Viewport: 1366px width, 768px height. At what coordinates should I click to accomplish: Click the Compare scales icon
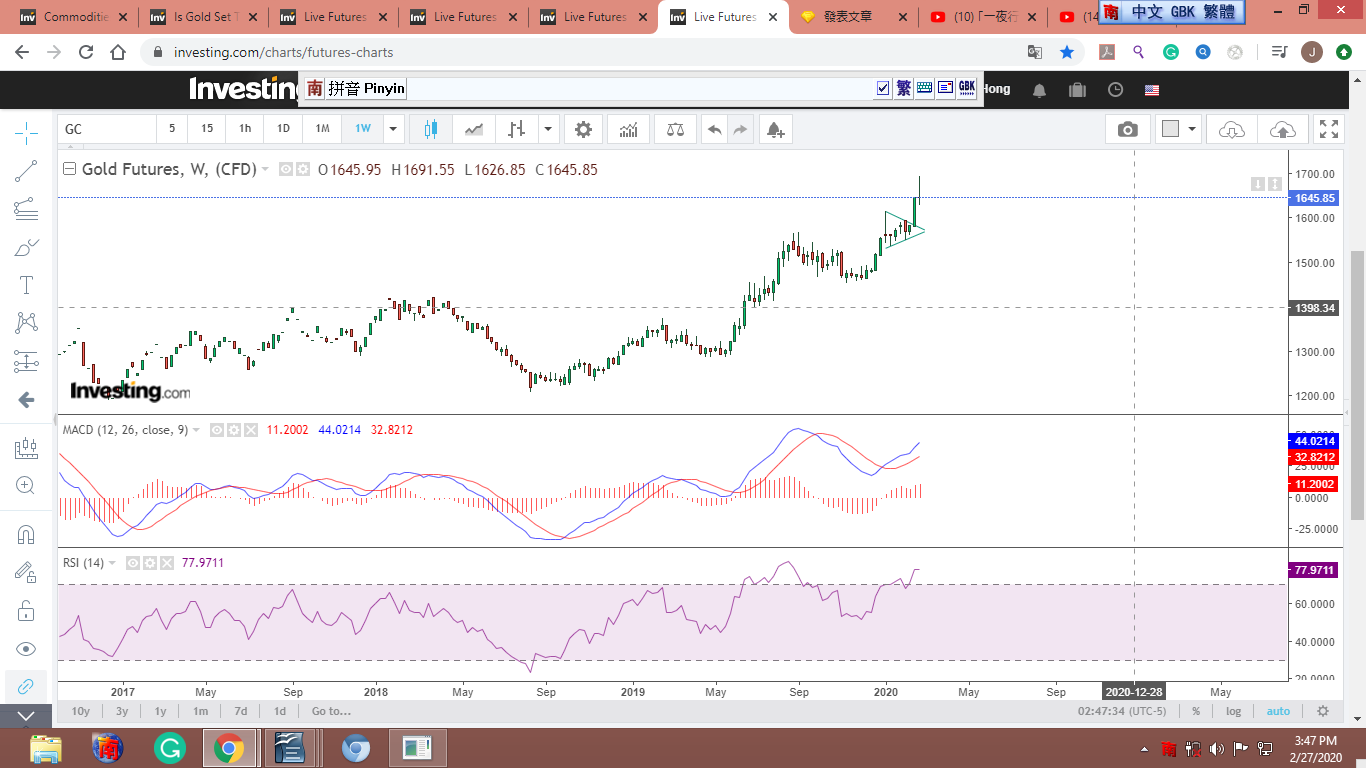[675, 129]
